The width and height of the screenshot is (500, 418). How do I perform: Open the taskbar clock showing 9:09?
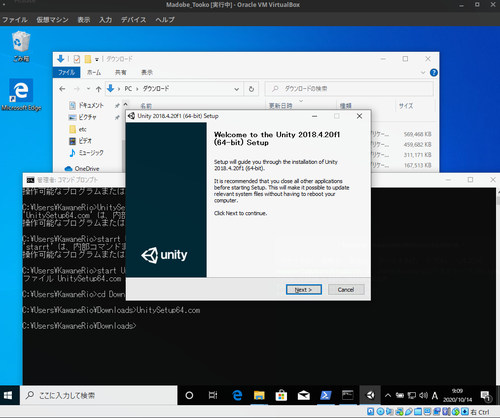pyautogui.click(x=457, y=395)
